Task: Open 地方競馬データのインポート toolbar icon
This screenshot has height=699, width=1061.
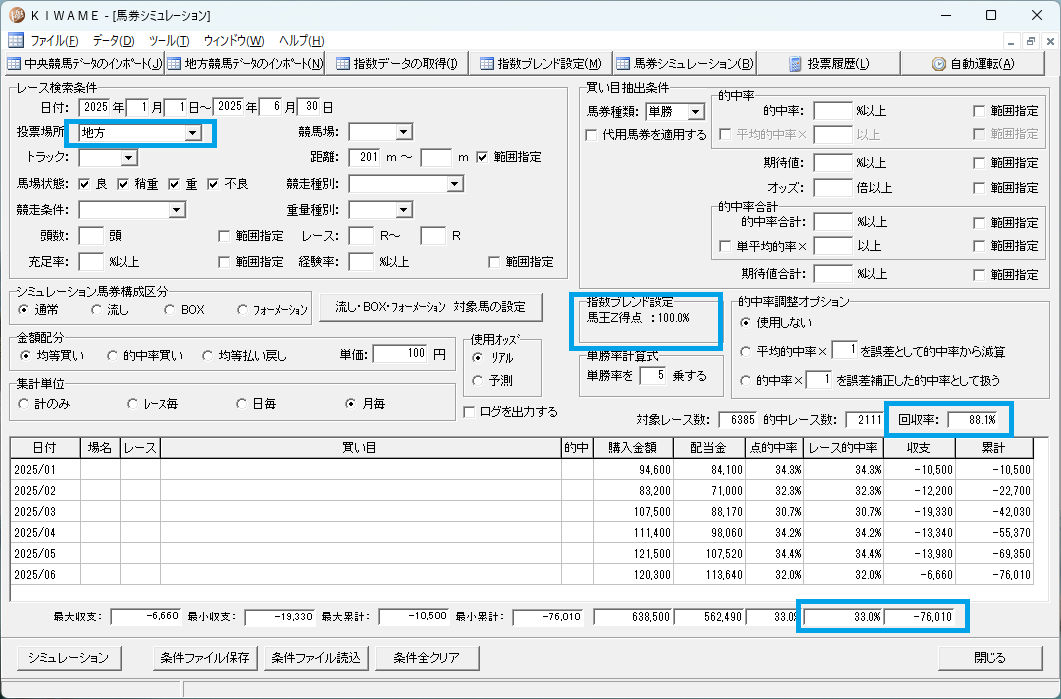Action: [x=175, y=64]
